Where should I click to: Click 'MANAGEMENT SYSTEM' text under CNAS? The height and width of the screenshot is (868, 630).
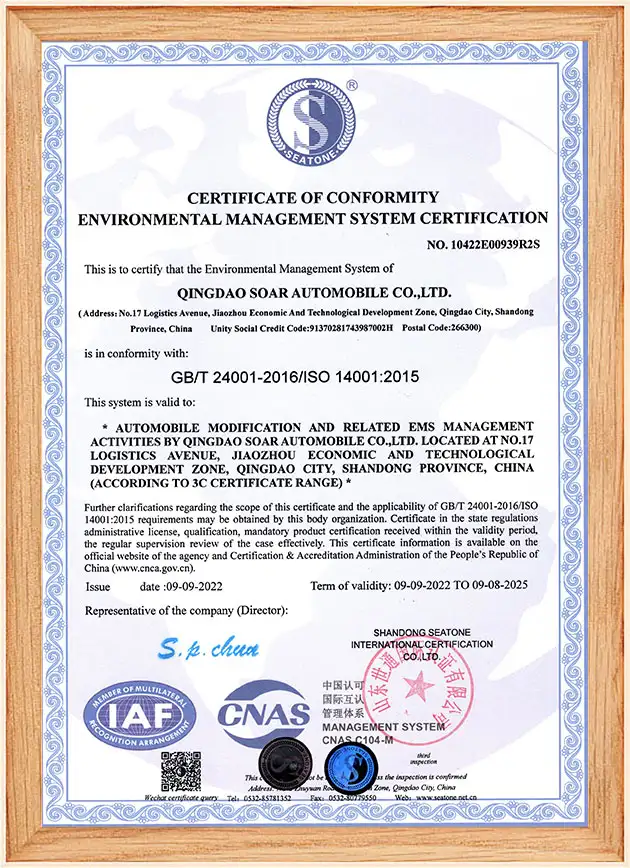click(x=384, y=727)
